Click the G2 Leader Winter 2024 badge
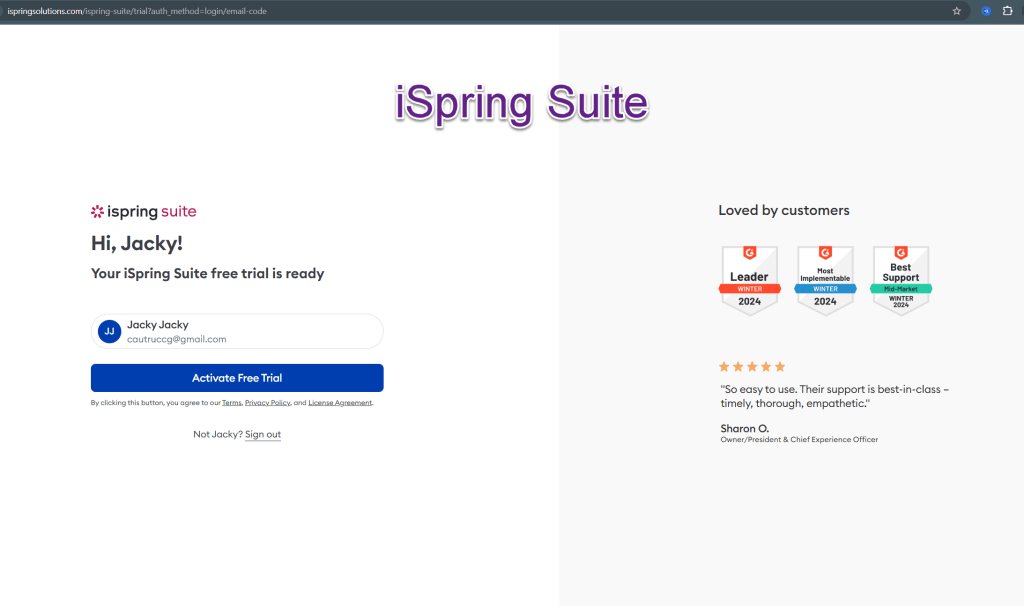 749,280
